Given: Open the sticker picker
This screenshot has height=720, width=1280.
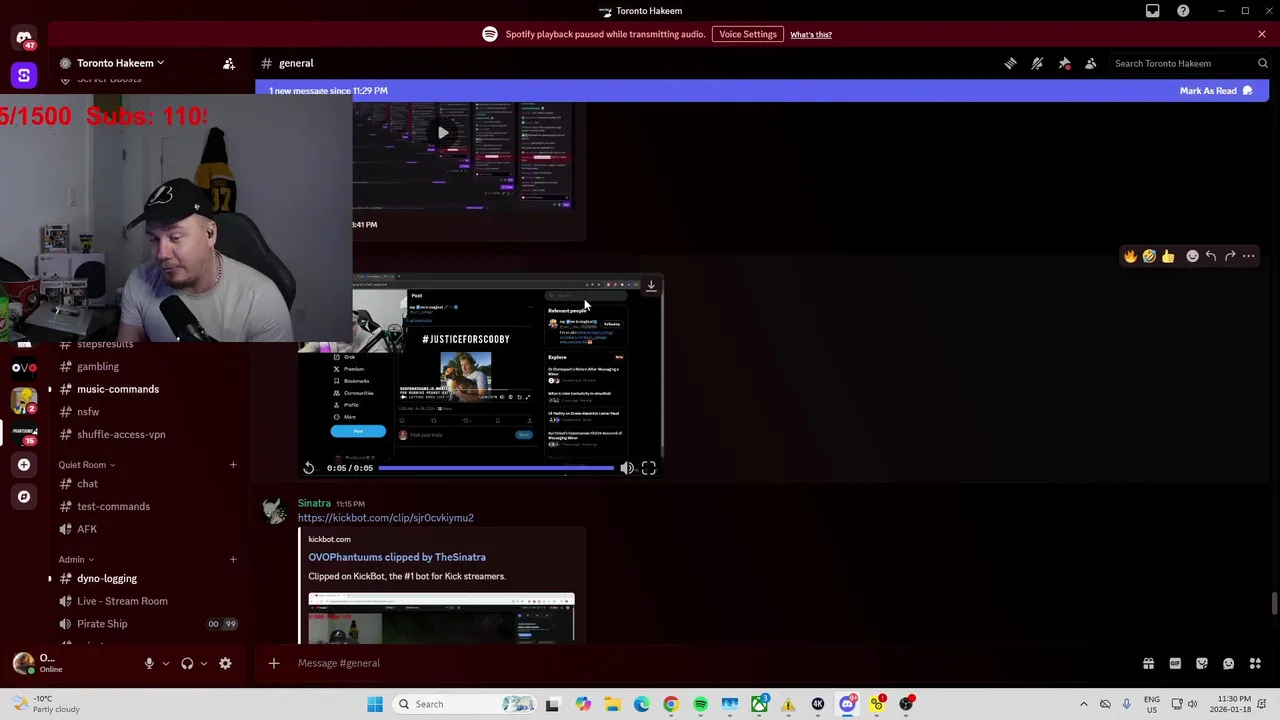Looking at the screenshot, I should point(1202,663).
